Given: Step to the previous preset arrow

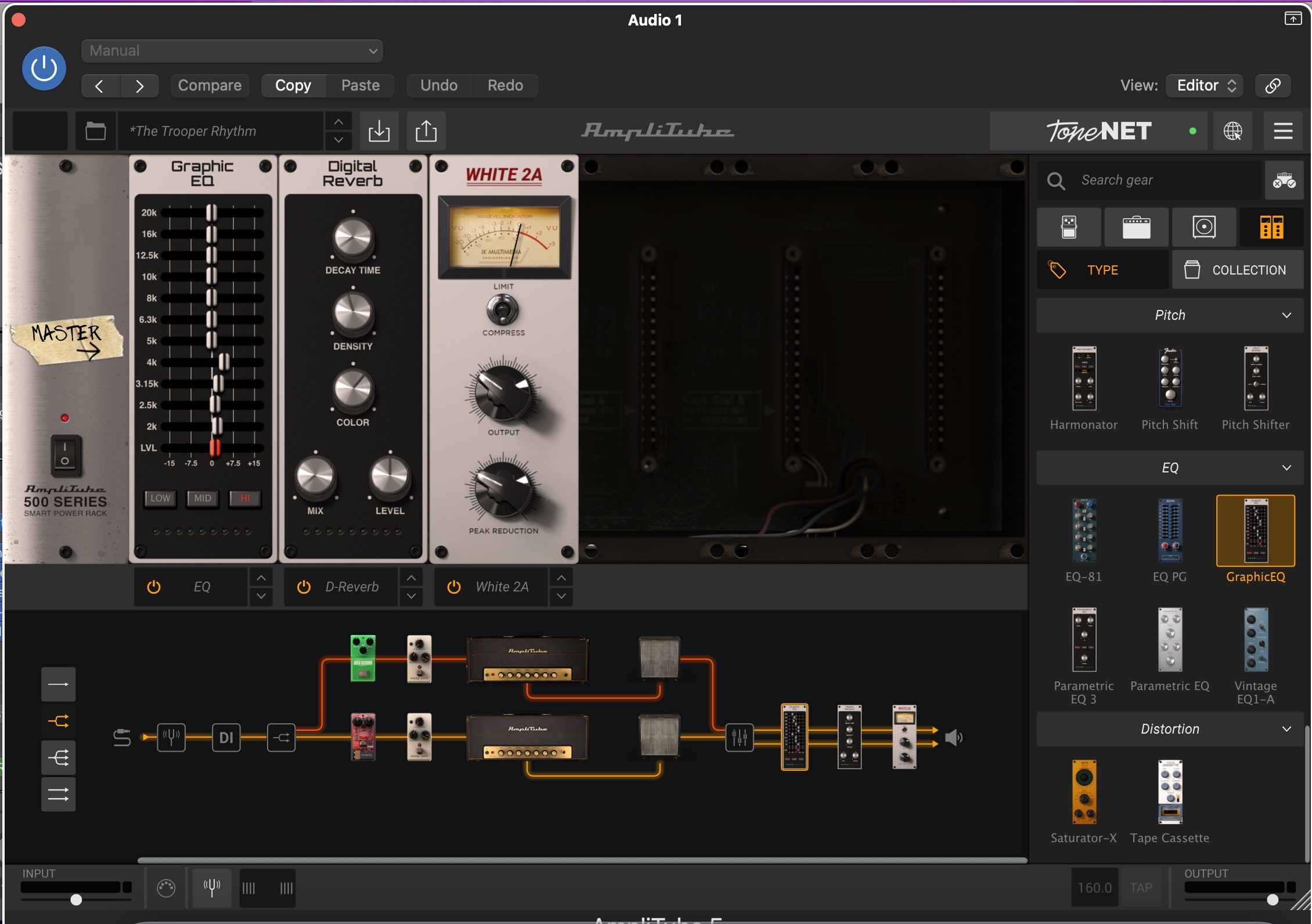Looking at the screenshot, I should [338, 122].
